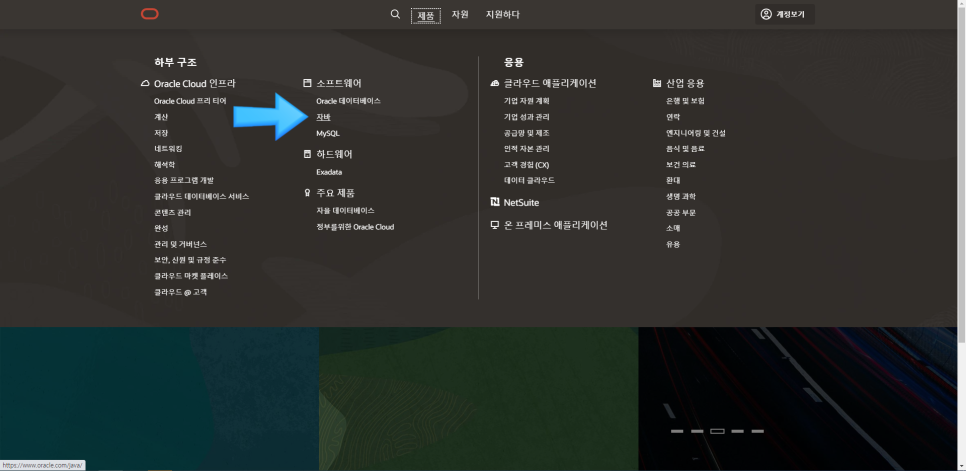
Task: Open the 산업 응용 heading link
Action: pos(685,83)
